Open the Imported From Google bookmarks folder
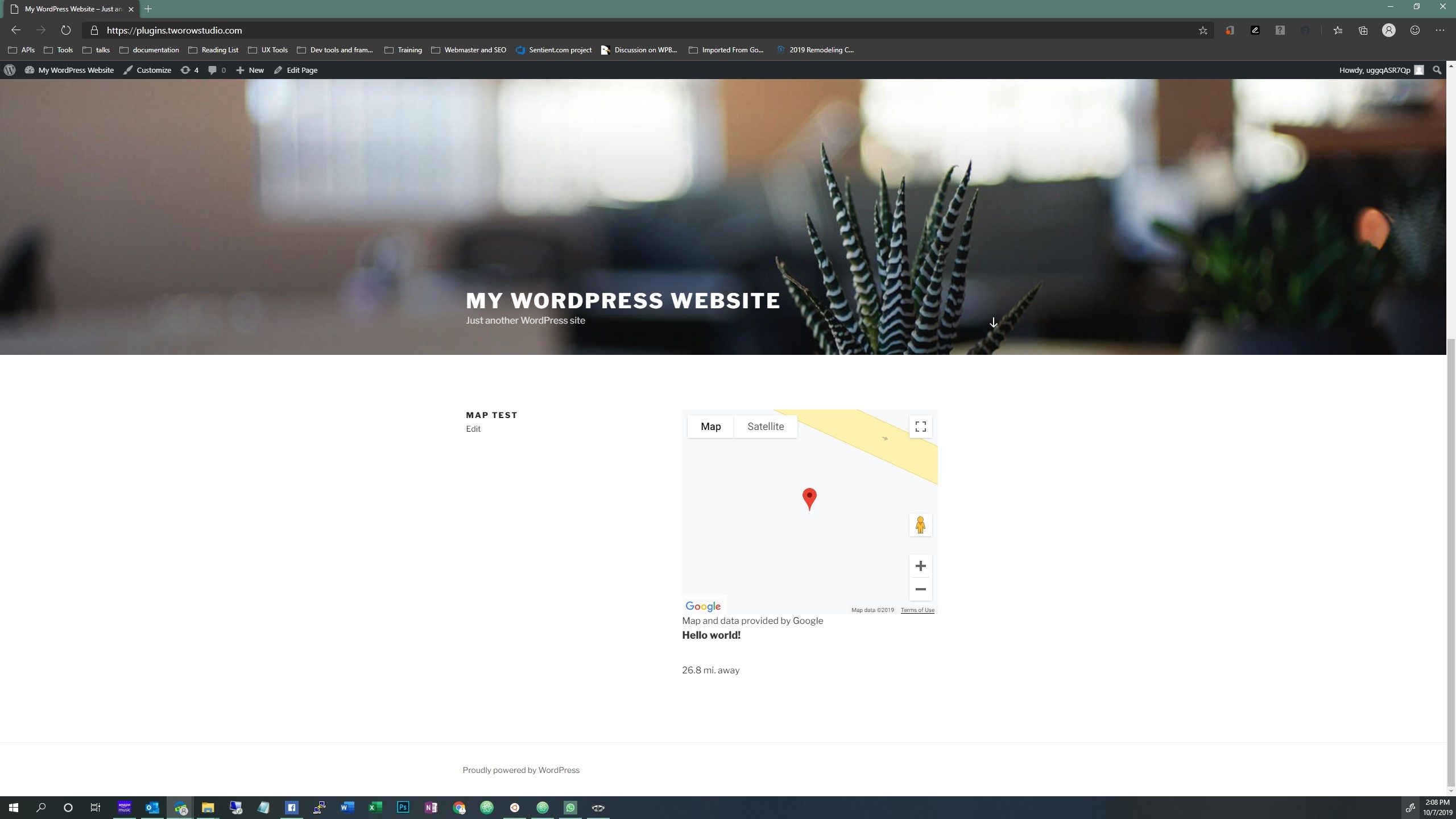The height and width of the screenshot is (819, 1456). coord(726,50)
